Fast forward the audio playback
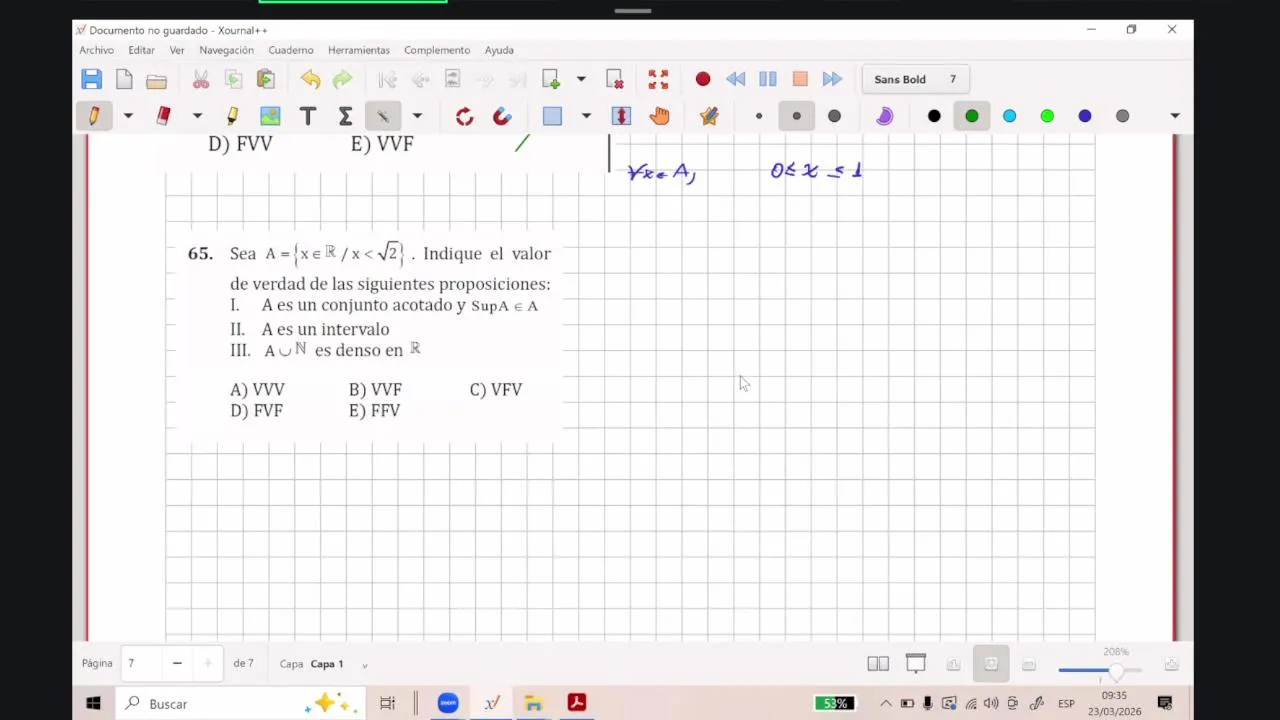1280x720 pixels. 832,80
